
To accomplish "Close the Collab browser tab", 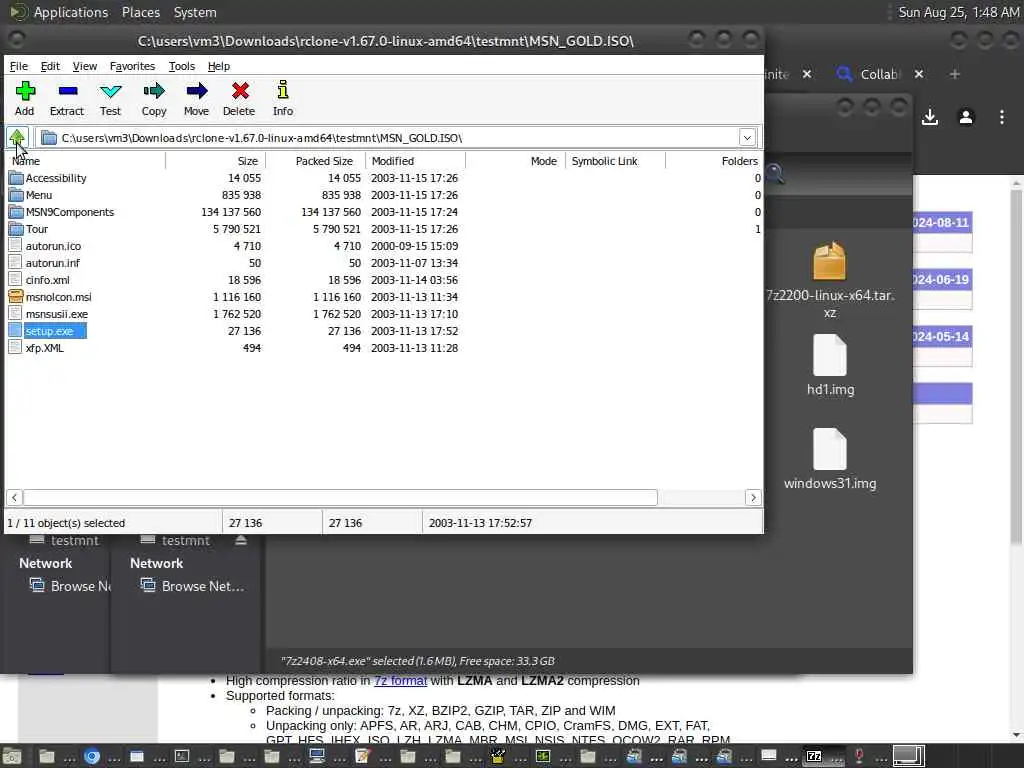I will coord(919,74).
